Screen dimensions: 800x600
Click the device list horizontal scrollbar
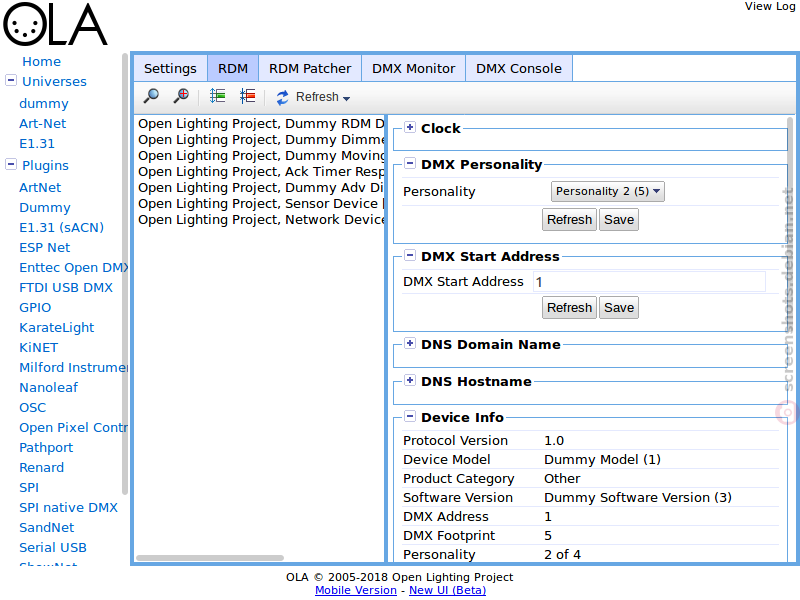point(210,558)
